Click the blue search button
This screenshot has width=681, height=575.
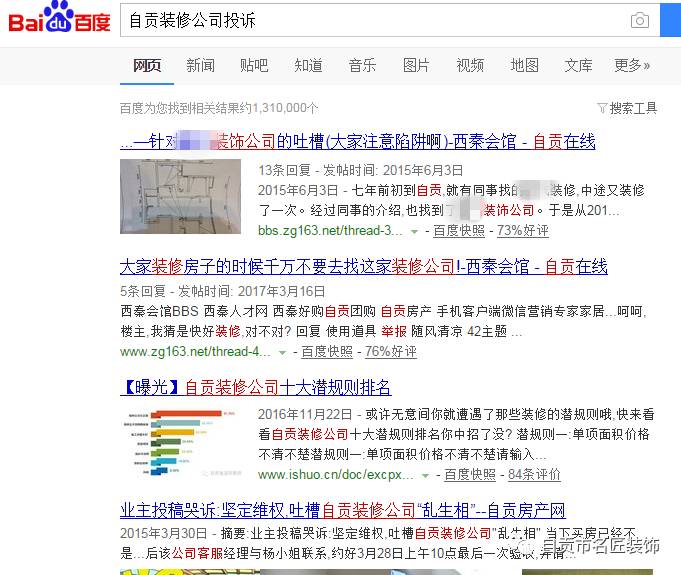(x=670, y=20)
